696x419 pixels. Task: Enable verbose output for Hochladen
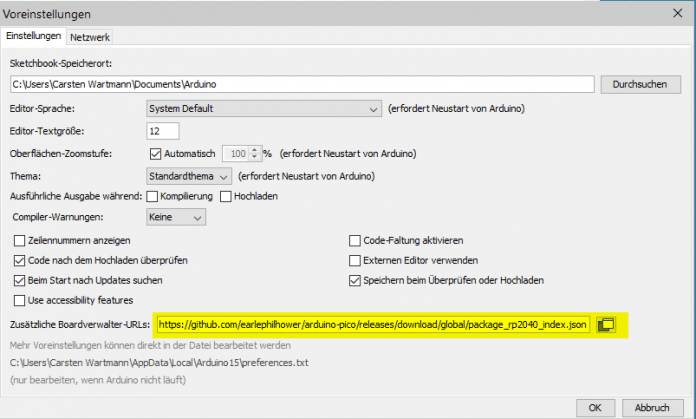tap(226, 196)
